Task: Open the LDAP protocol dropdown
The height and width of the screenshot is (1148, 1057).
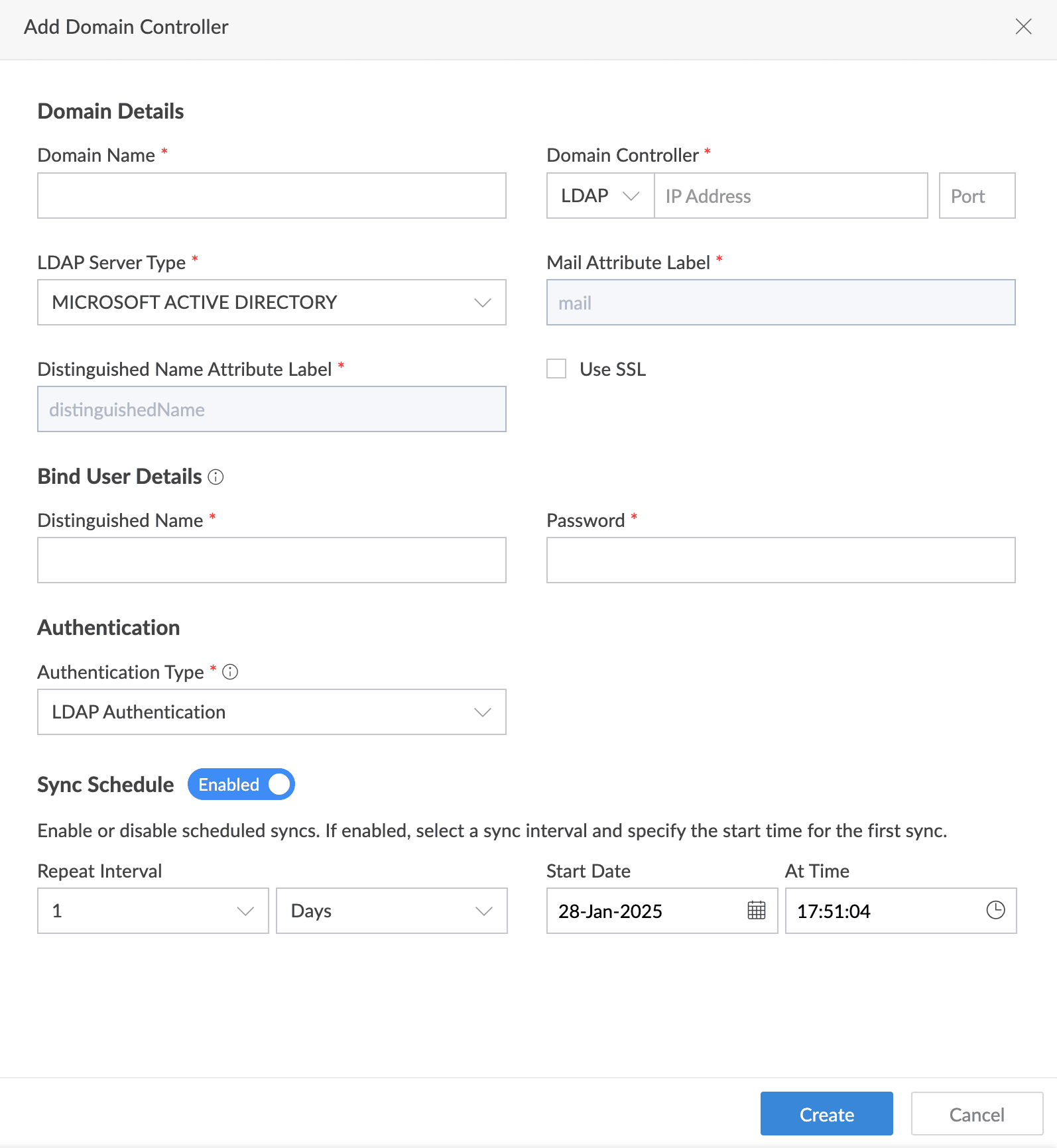Action: (x=600, y=196)
